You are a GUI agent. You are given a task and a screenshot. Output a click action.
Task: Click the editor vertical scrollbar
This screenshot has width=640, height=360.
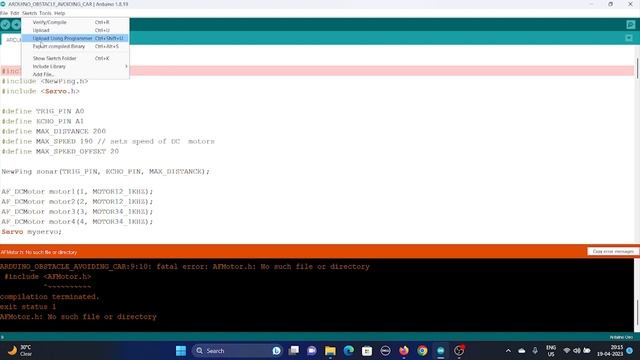pyautogui.click(x=637, y=69)
